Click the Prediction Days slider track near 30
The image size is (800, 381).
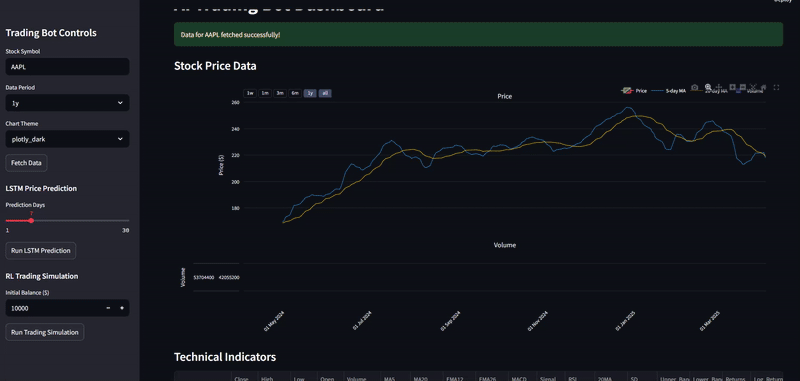(128, 220)
